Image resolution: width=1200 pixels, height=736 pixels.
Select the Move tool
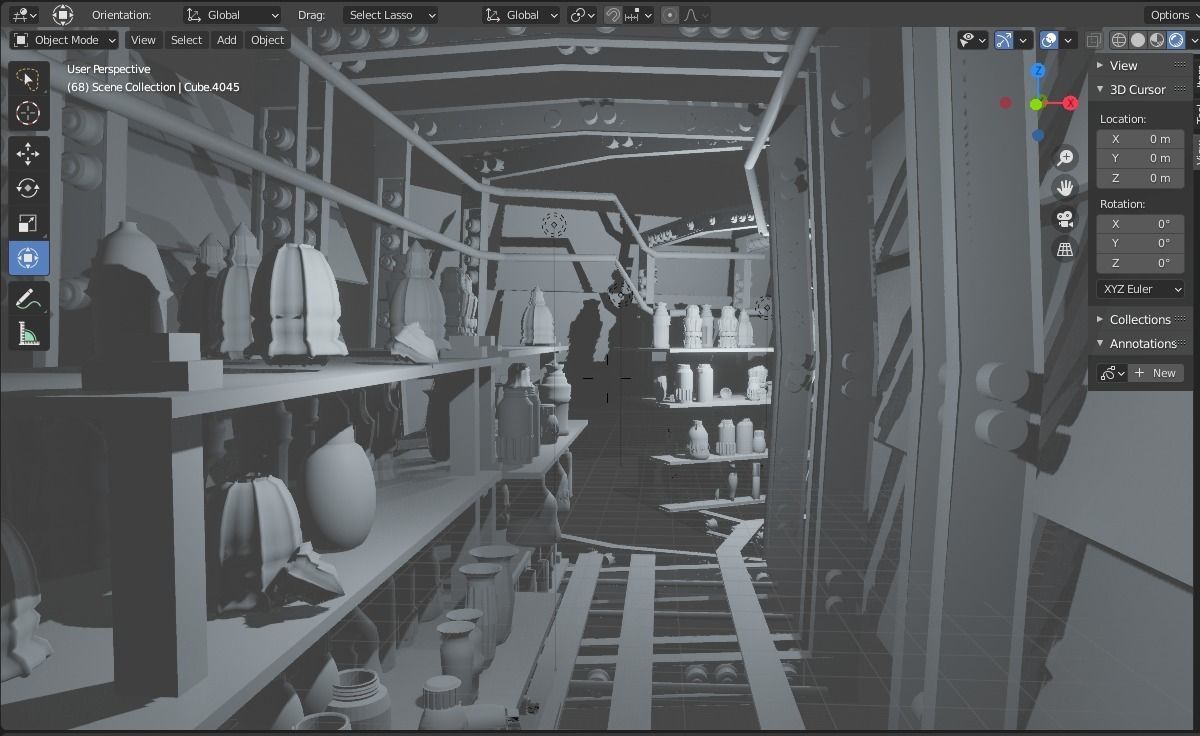[x=28, y=153]
